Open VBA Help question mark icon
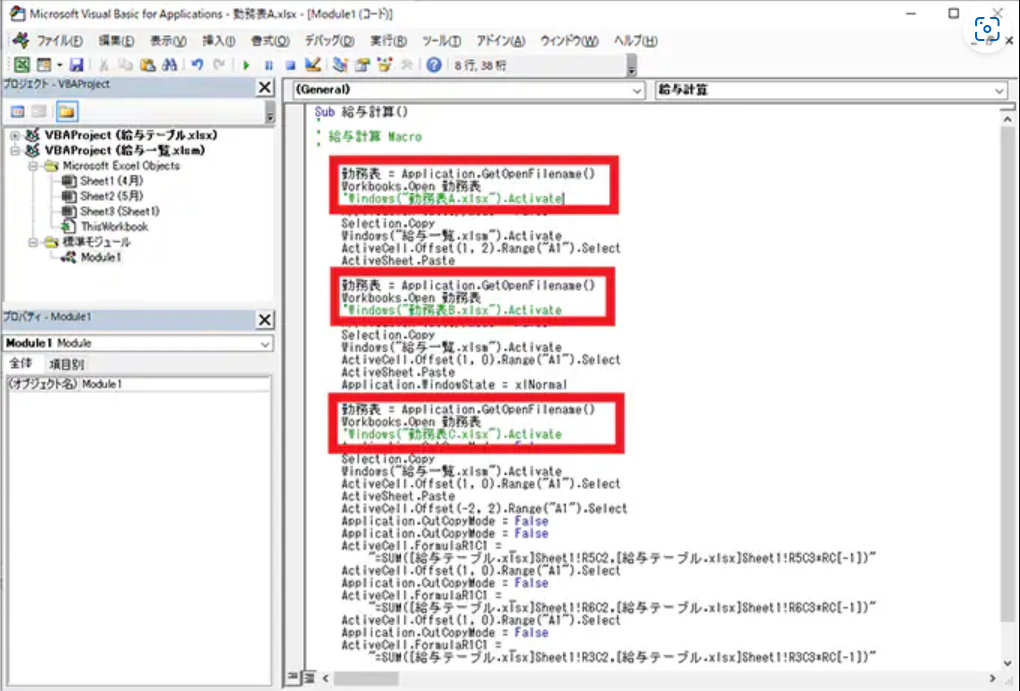This screenshot has height=691, width=1020. pos(434,64)
